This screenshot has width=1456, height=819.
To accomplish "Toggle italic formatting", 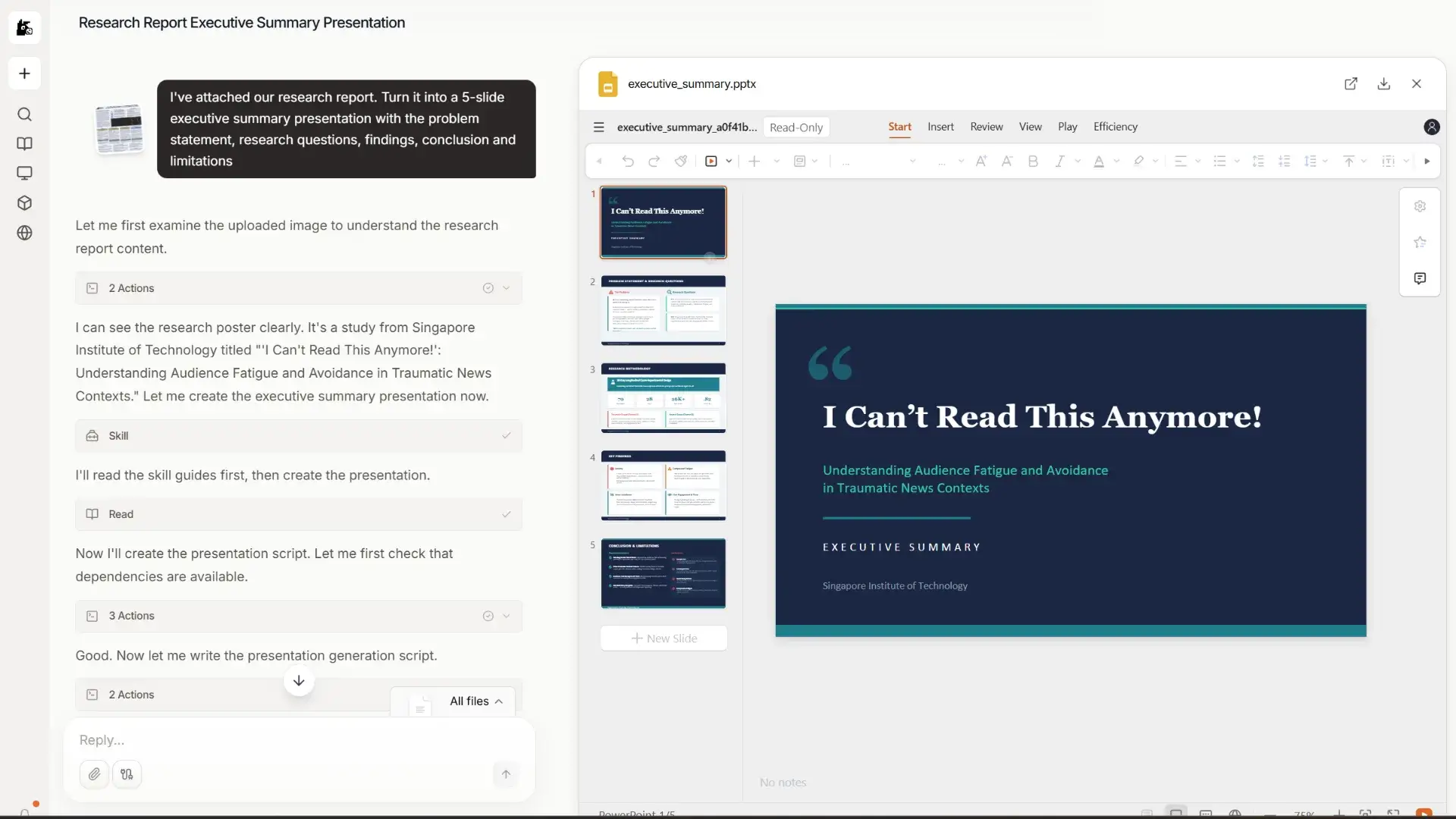I will pos(1059,162).
